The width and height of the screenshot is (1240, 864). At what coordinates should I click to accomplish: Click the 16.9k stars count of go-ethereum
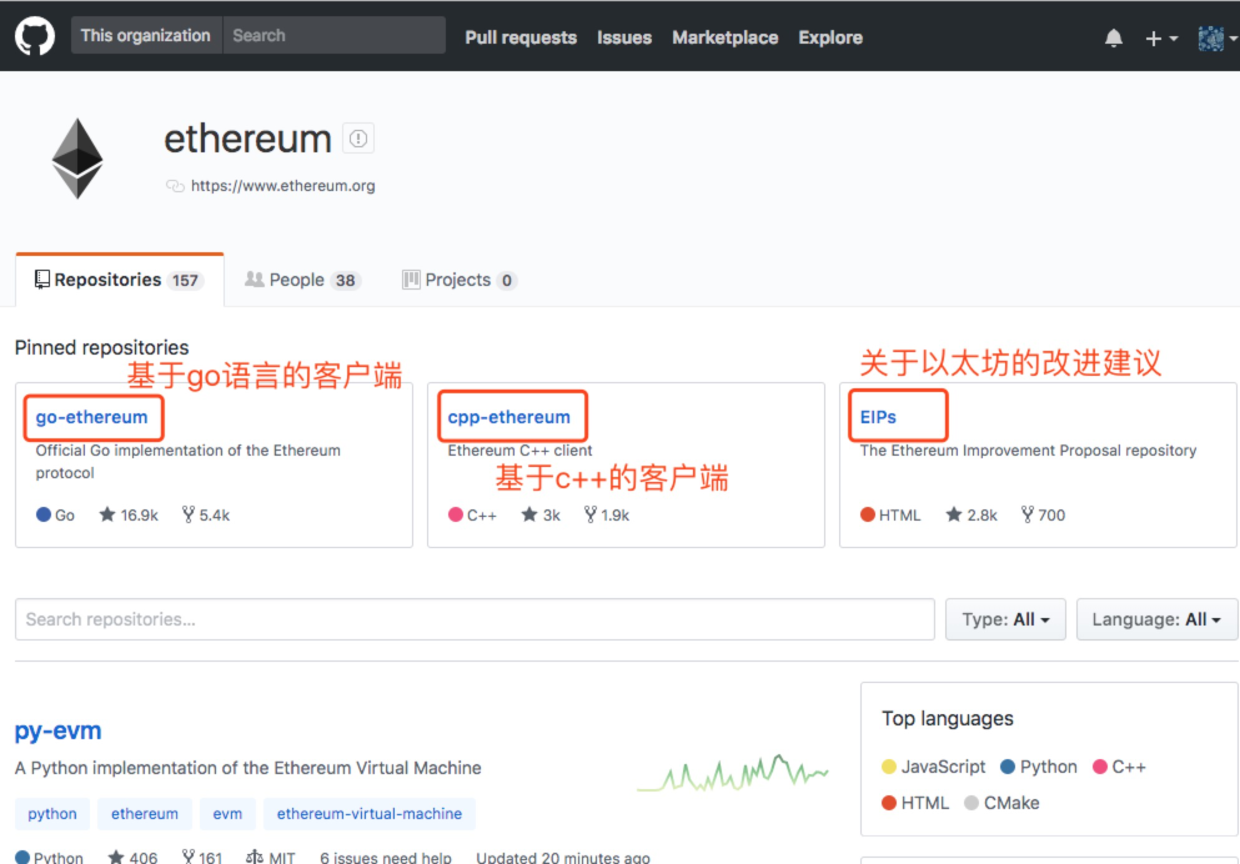tap(129, 515)
